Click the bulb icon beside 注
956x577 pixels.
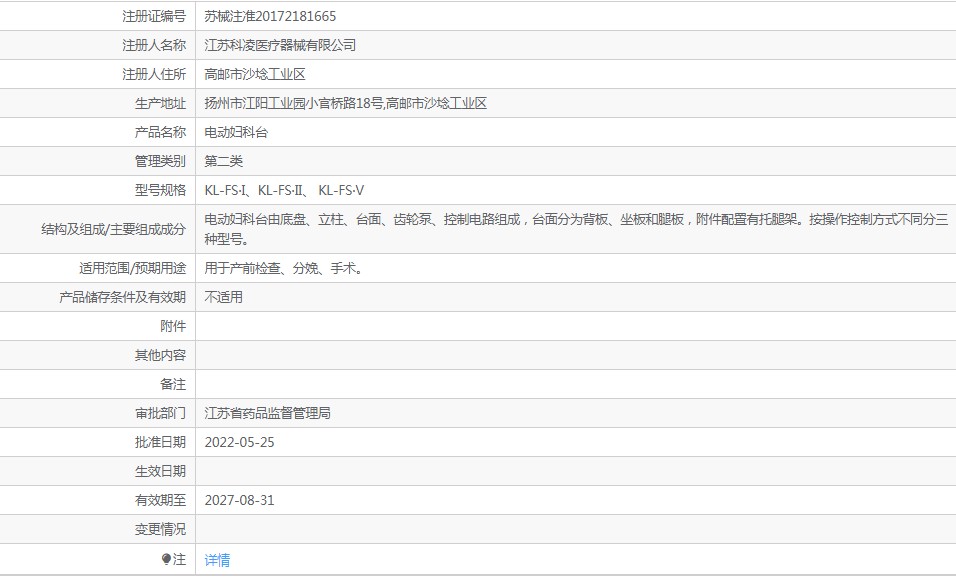click(166, 559)
